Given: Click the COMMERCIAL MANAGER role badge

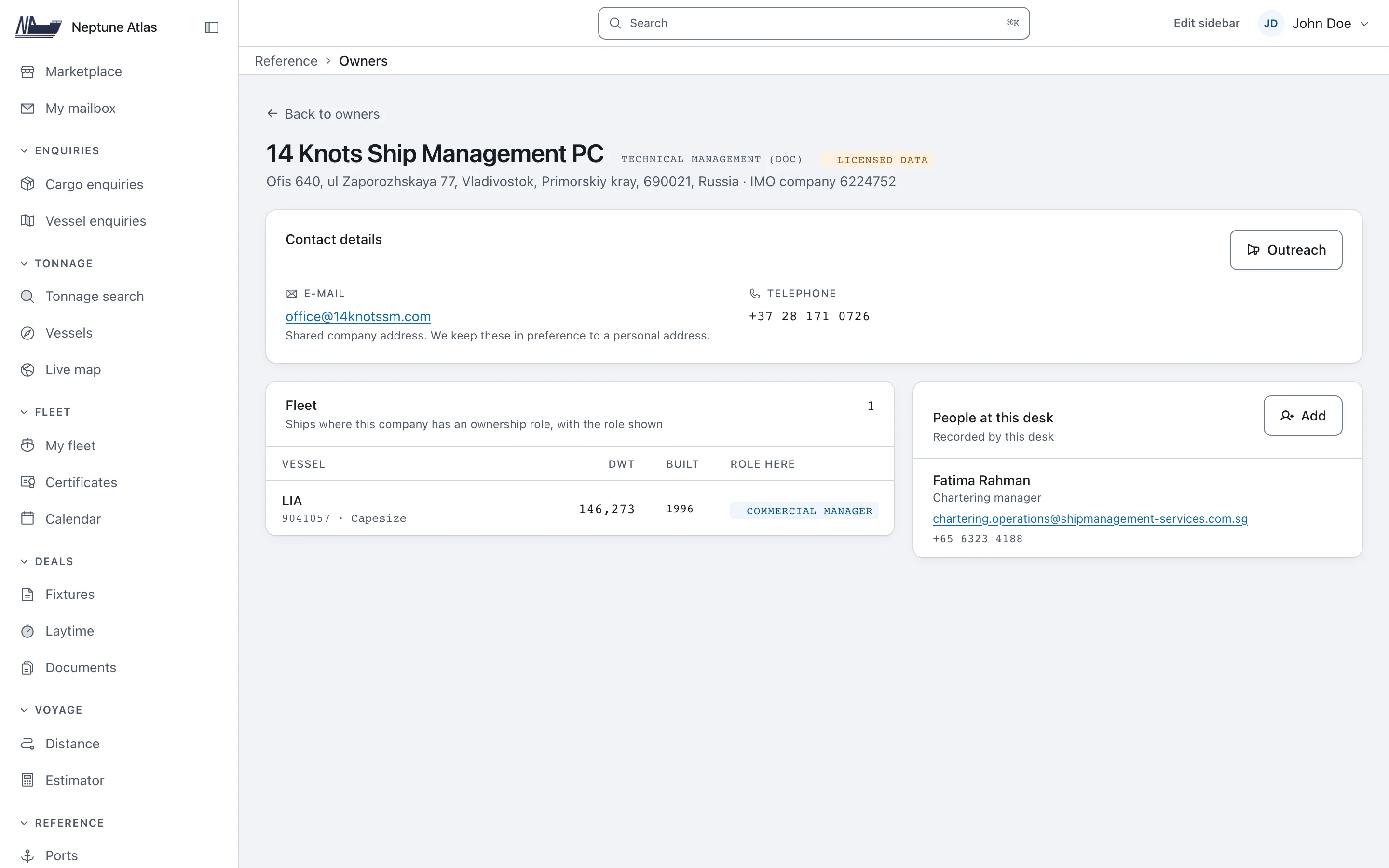Looking at the screenshot, I should (803, 510).
